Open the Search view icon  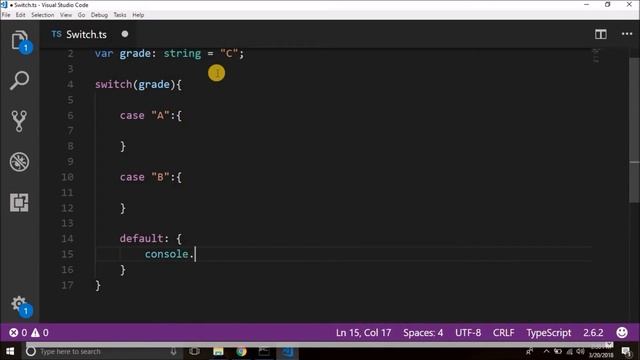(20, 80)
